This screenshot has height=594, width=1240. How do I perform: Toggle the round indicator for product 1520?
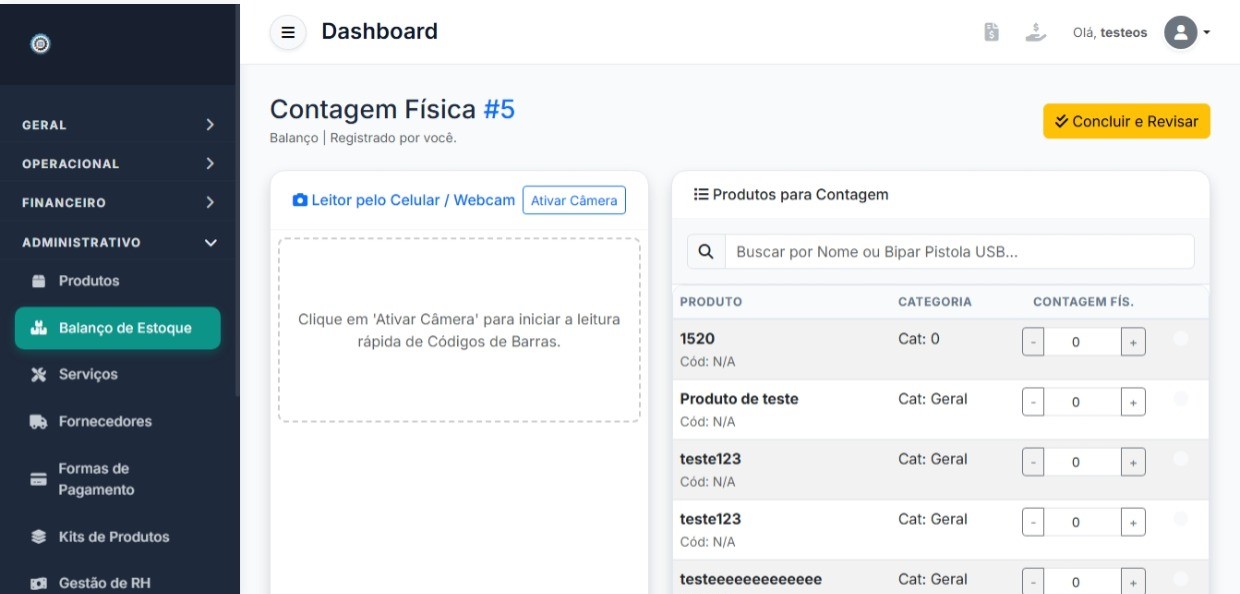(1180, 339)
